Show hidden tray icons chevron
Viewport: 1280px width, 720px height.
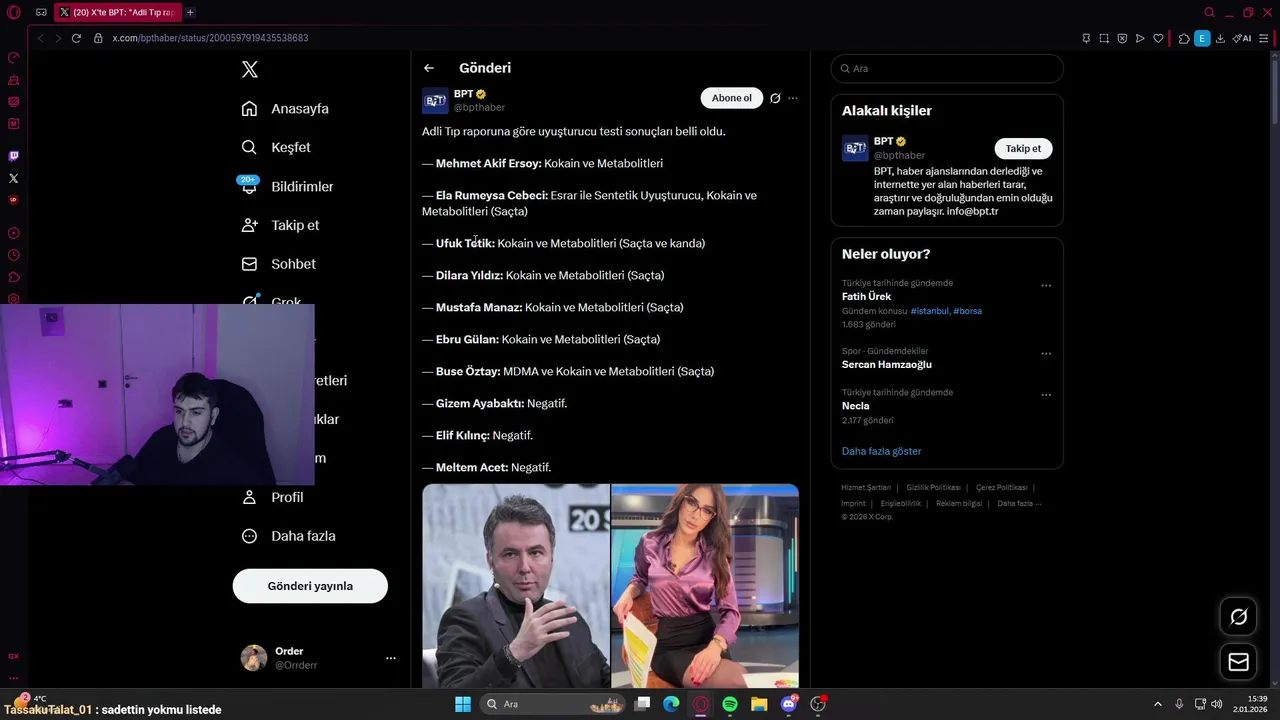click(1158, 704)
